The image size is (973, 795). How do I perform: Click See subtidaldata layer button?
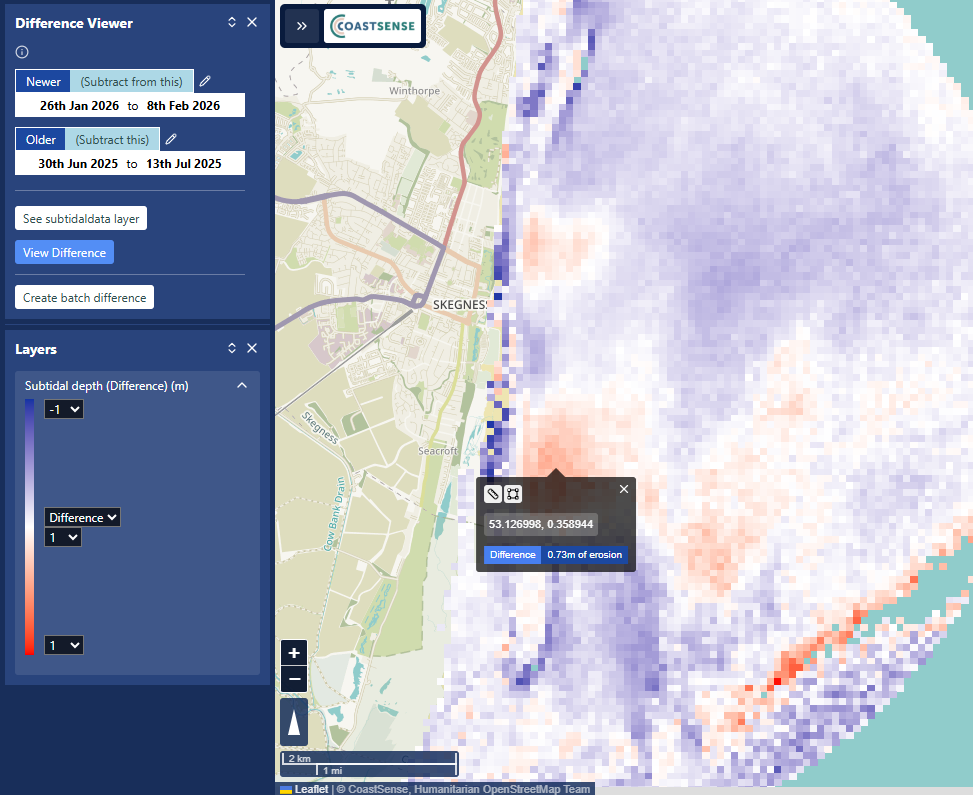pyautogui.click(x=81, y=218)
